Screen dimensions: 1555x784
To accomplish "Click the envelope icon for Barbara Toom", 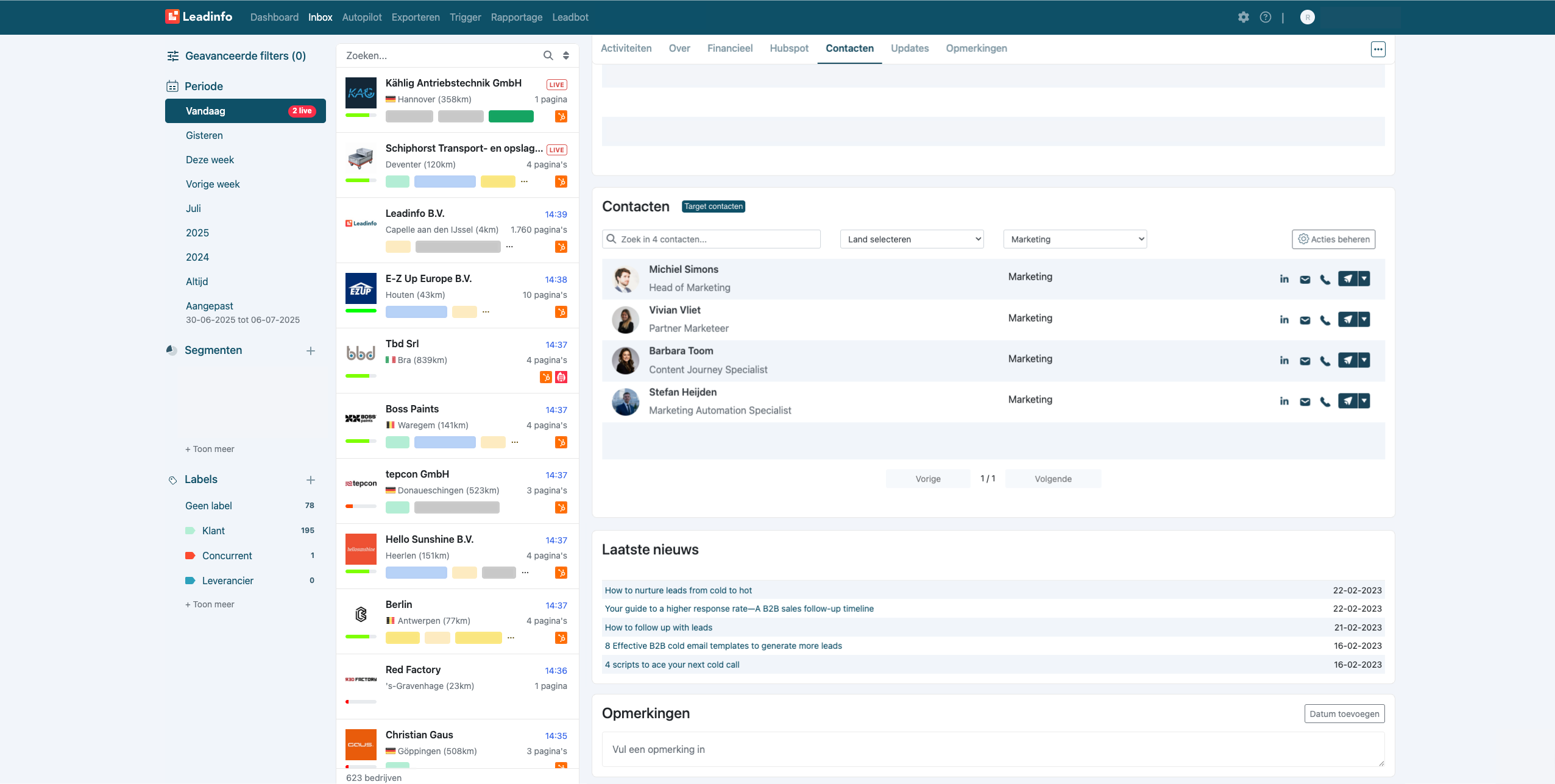I will click(1305, 361).
